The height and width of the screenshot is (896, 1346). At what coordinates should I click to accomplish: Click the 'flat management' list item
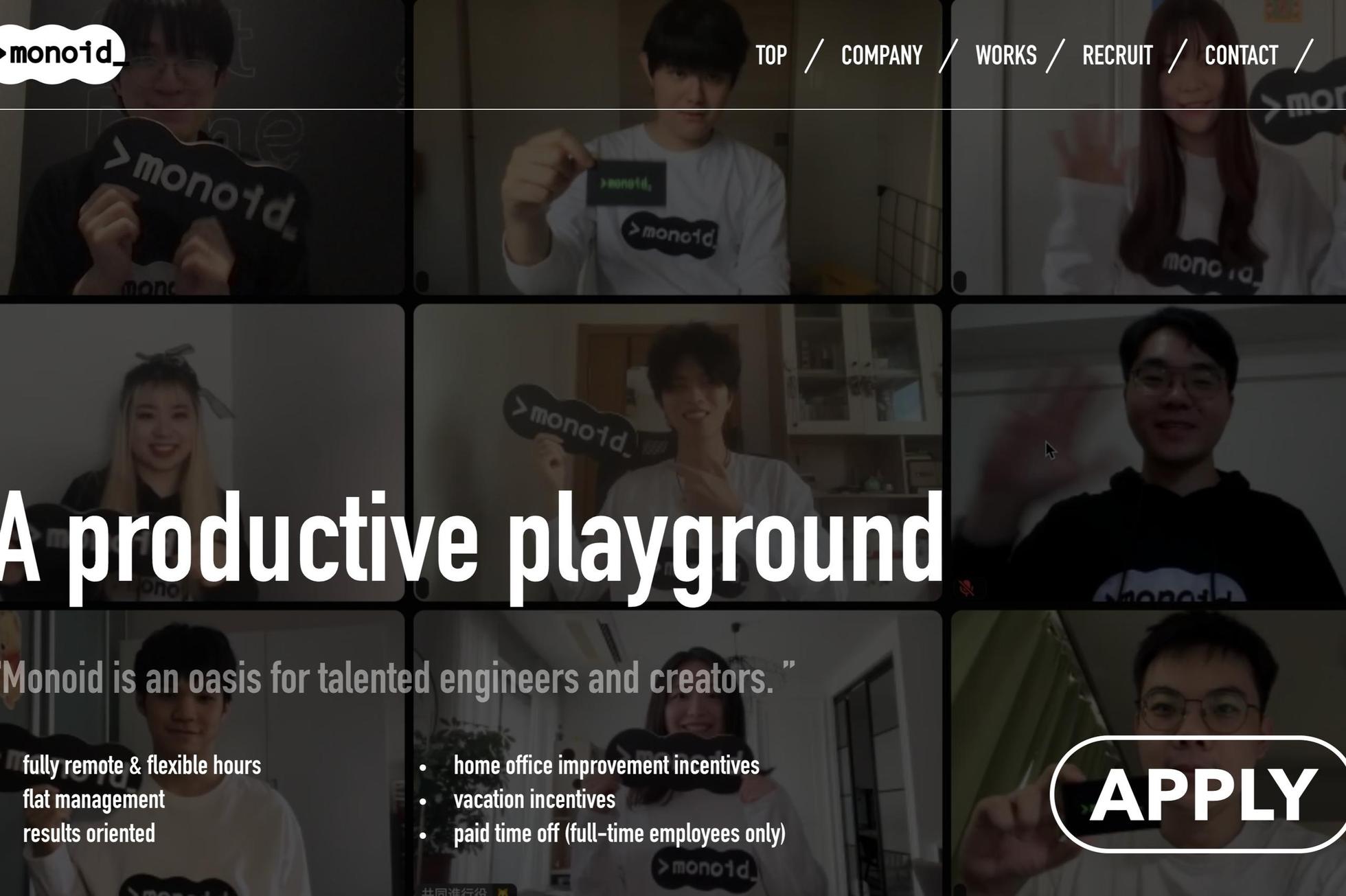coord(94,800)
